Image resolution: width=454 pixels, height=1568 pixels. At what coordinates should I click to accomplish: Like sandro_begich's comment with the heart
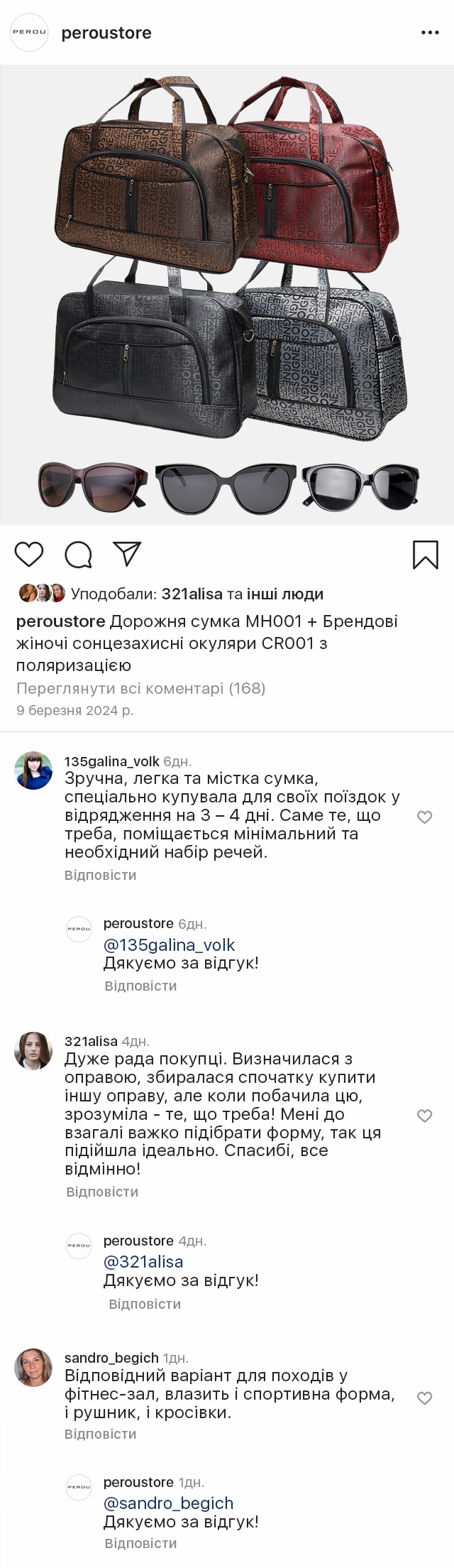pos(424,1398)
